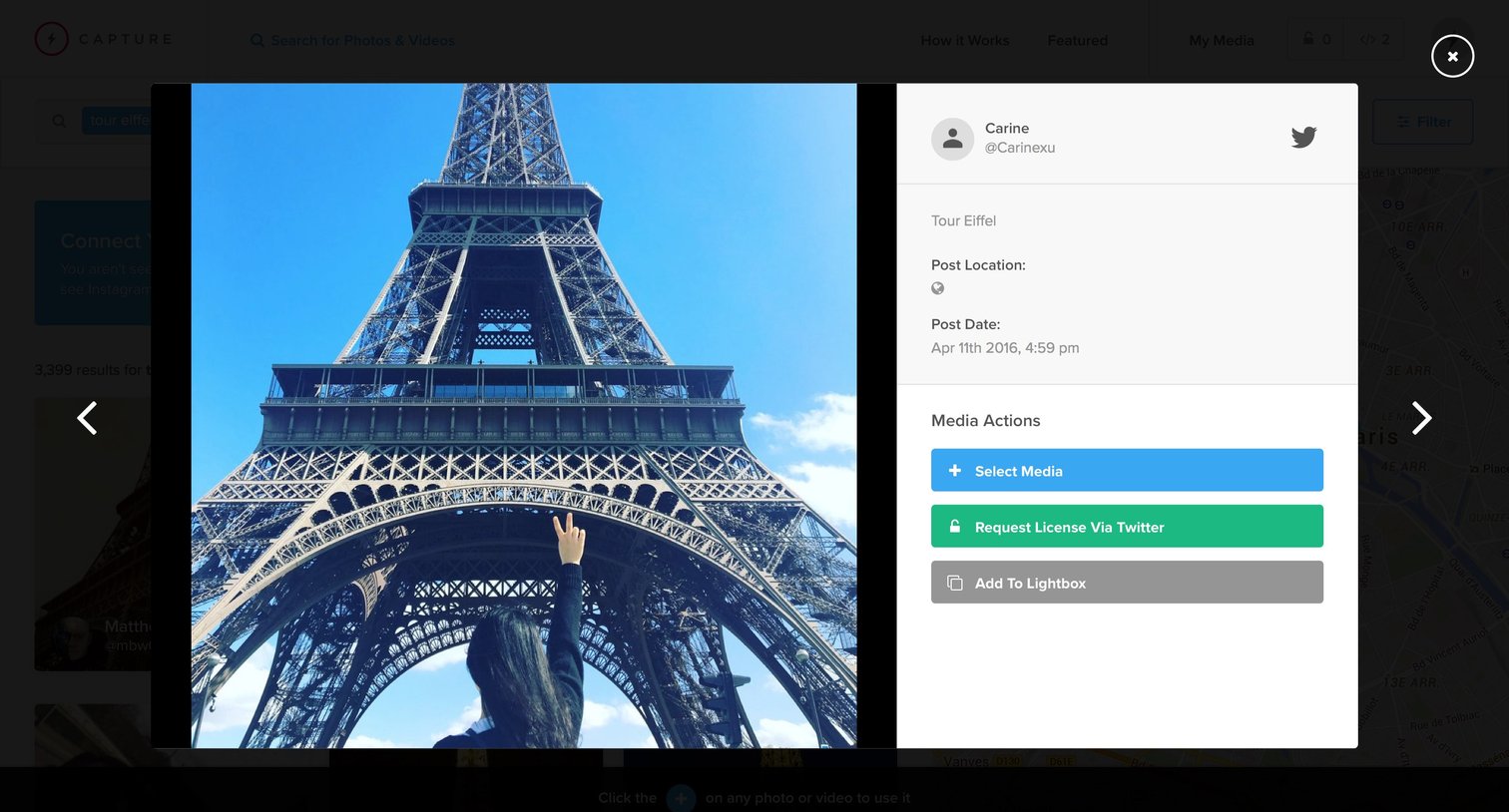The width and height of the screenshot is (1509, 812).
Task: Request License Via Twitter
Action: 1127,526
